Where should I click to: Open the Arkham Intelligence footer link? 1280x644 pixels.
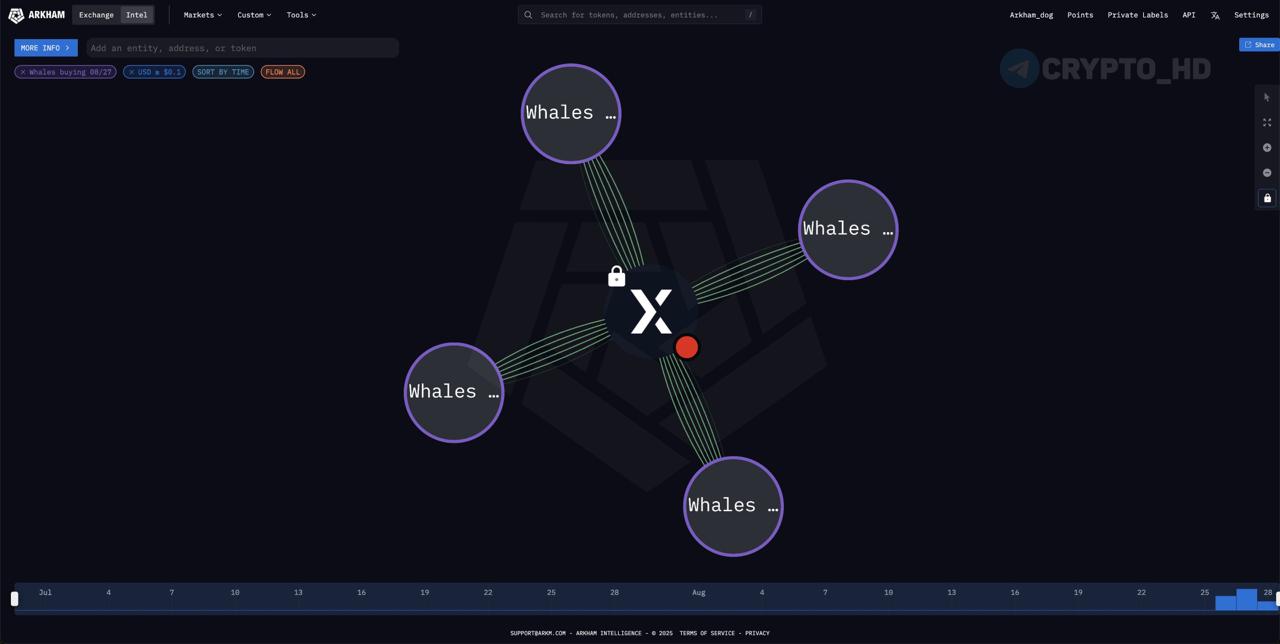coord(609,633)
